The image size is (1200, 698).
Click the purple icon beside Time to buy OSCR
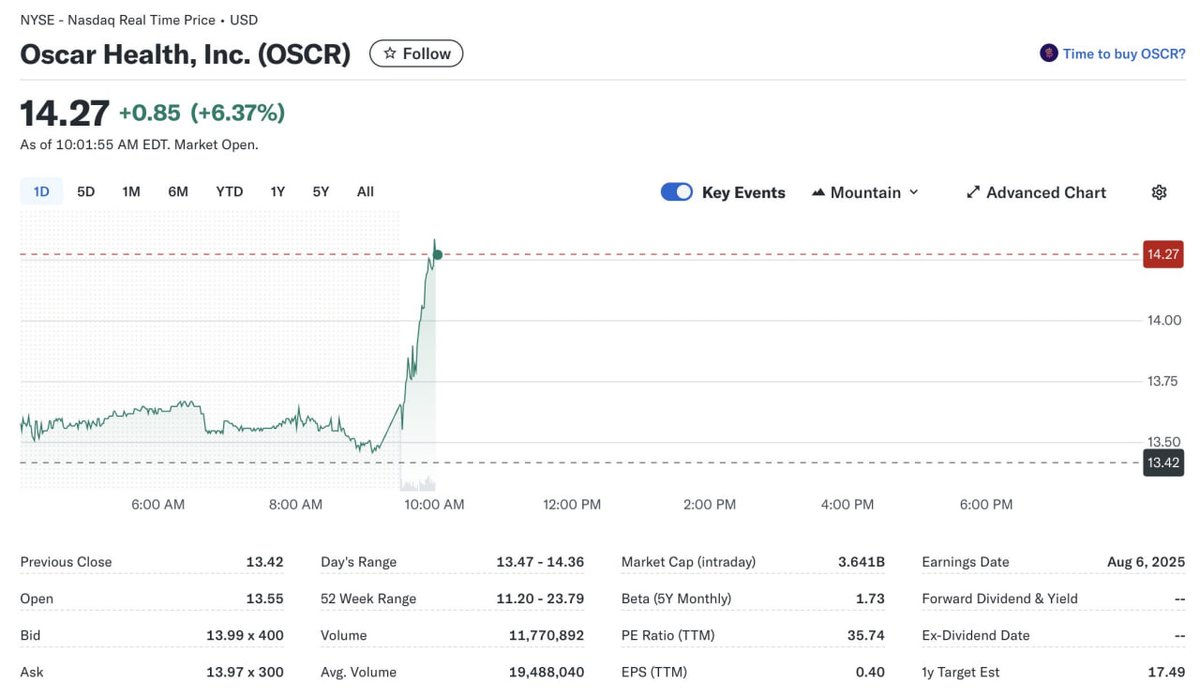coord(1049,53)
